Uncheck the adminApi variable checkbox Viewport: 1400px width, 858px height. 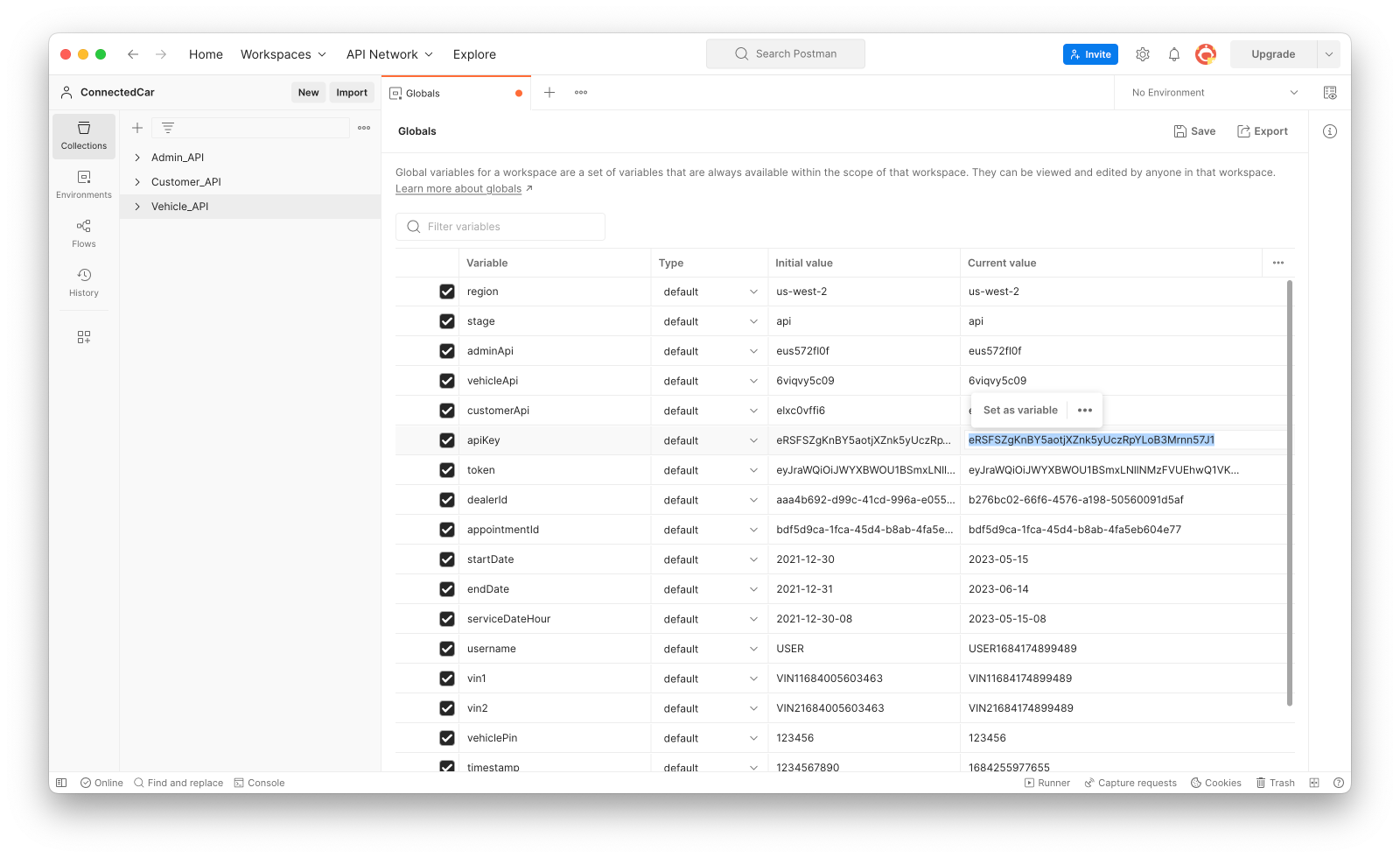447,351
